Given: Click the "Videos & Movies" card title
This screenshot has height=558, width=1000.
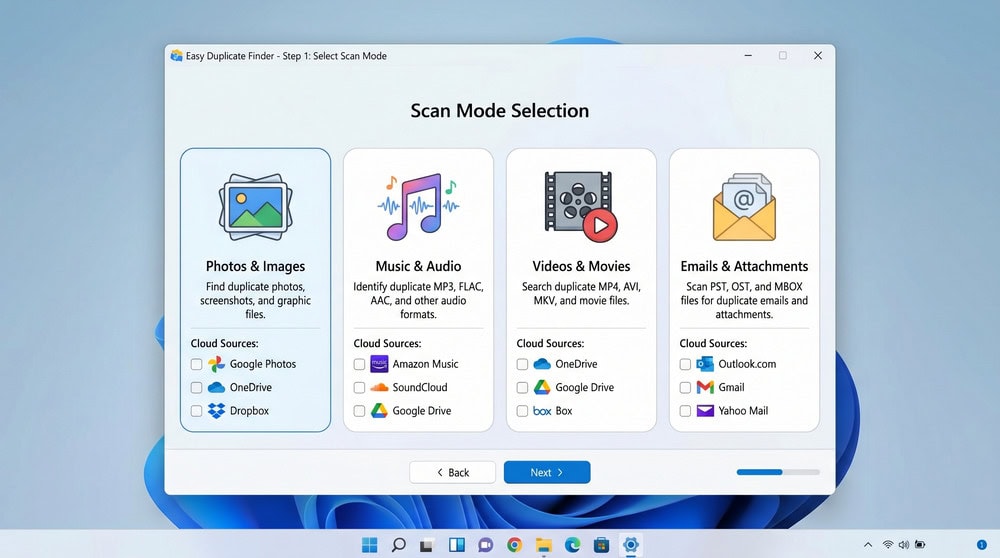Looking at the screenshot, I should click(581, 266).
